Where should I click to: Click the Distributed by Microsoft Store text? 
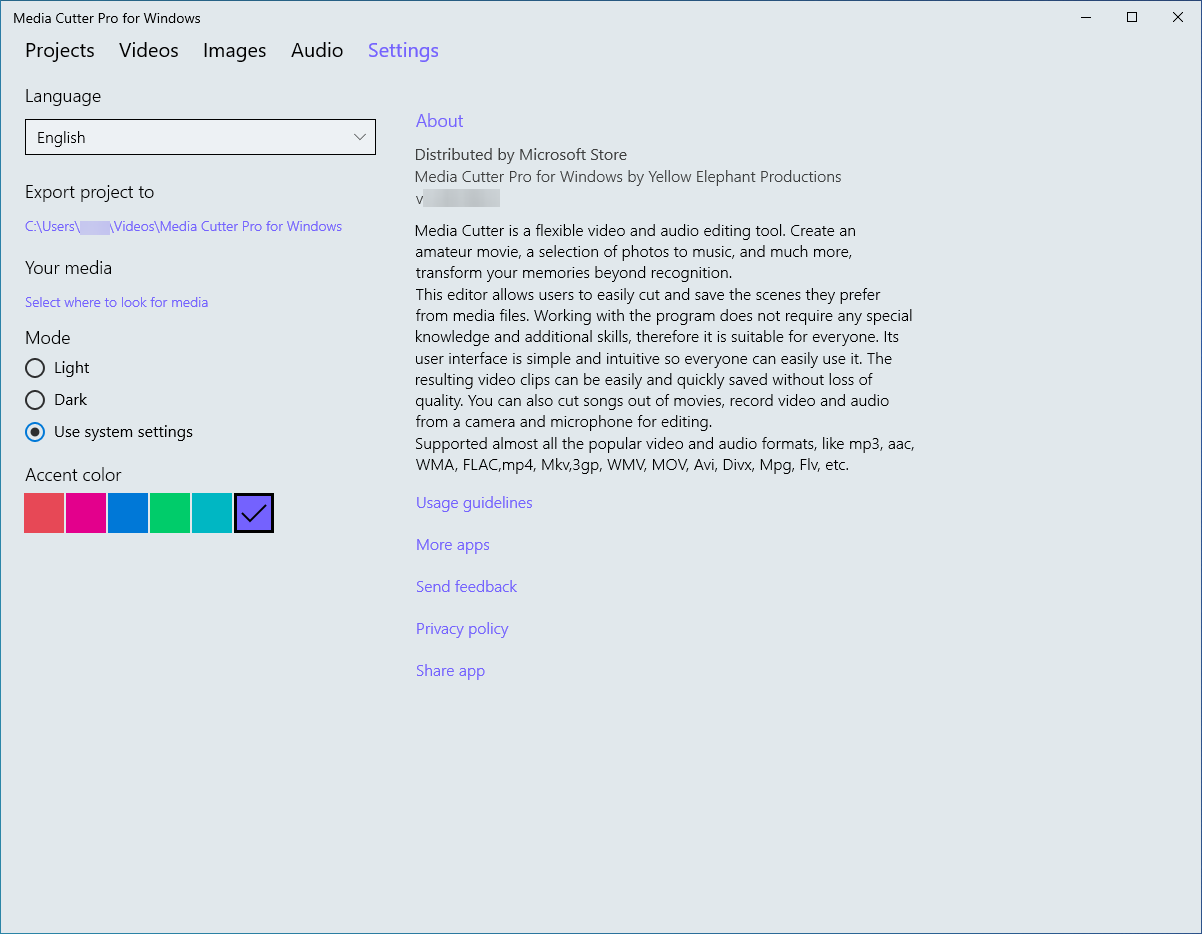click(x=521, y=155)
